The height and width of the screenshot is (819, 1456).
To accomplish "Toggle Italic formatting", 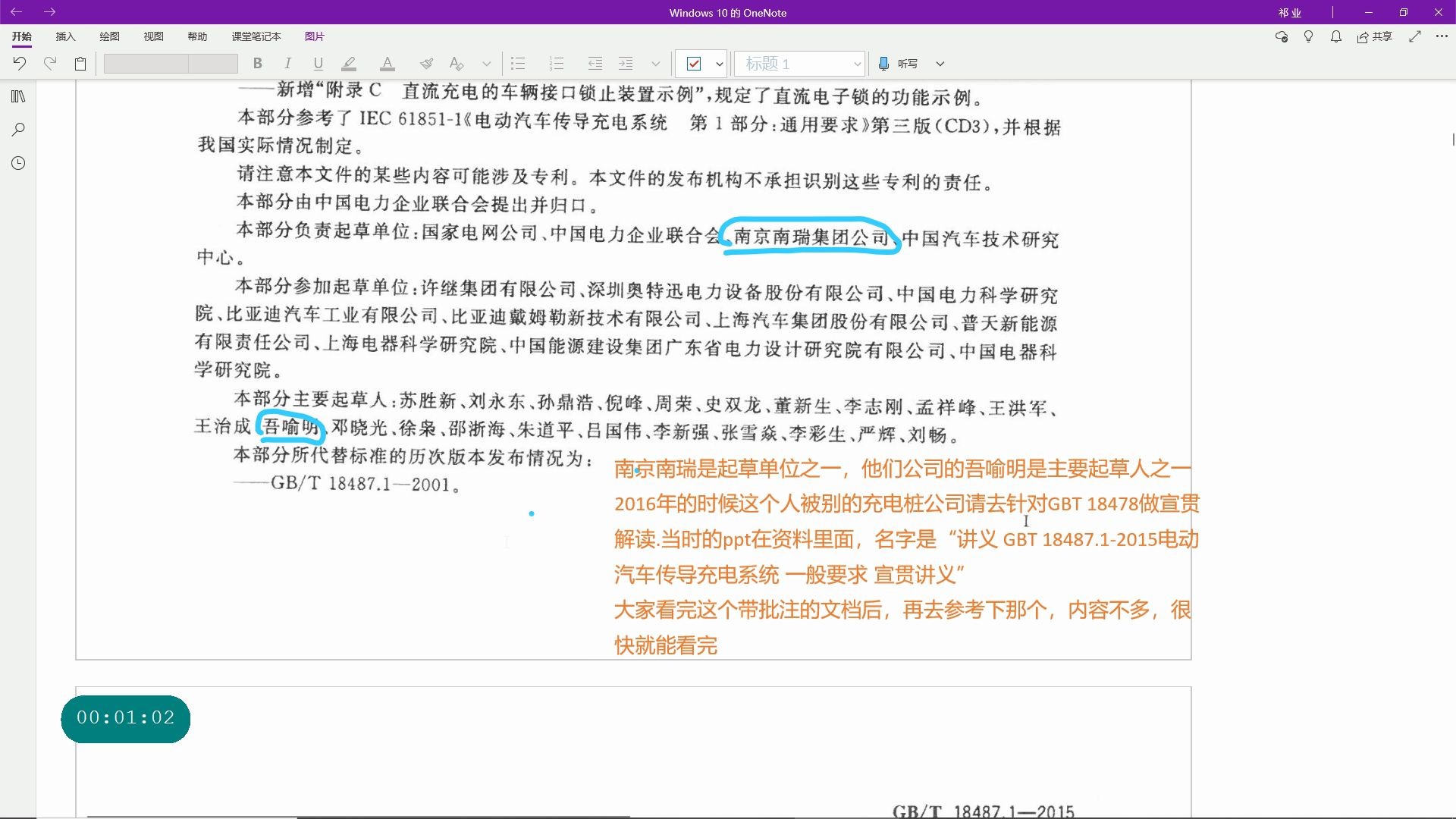I will 287,64.
